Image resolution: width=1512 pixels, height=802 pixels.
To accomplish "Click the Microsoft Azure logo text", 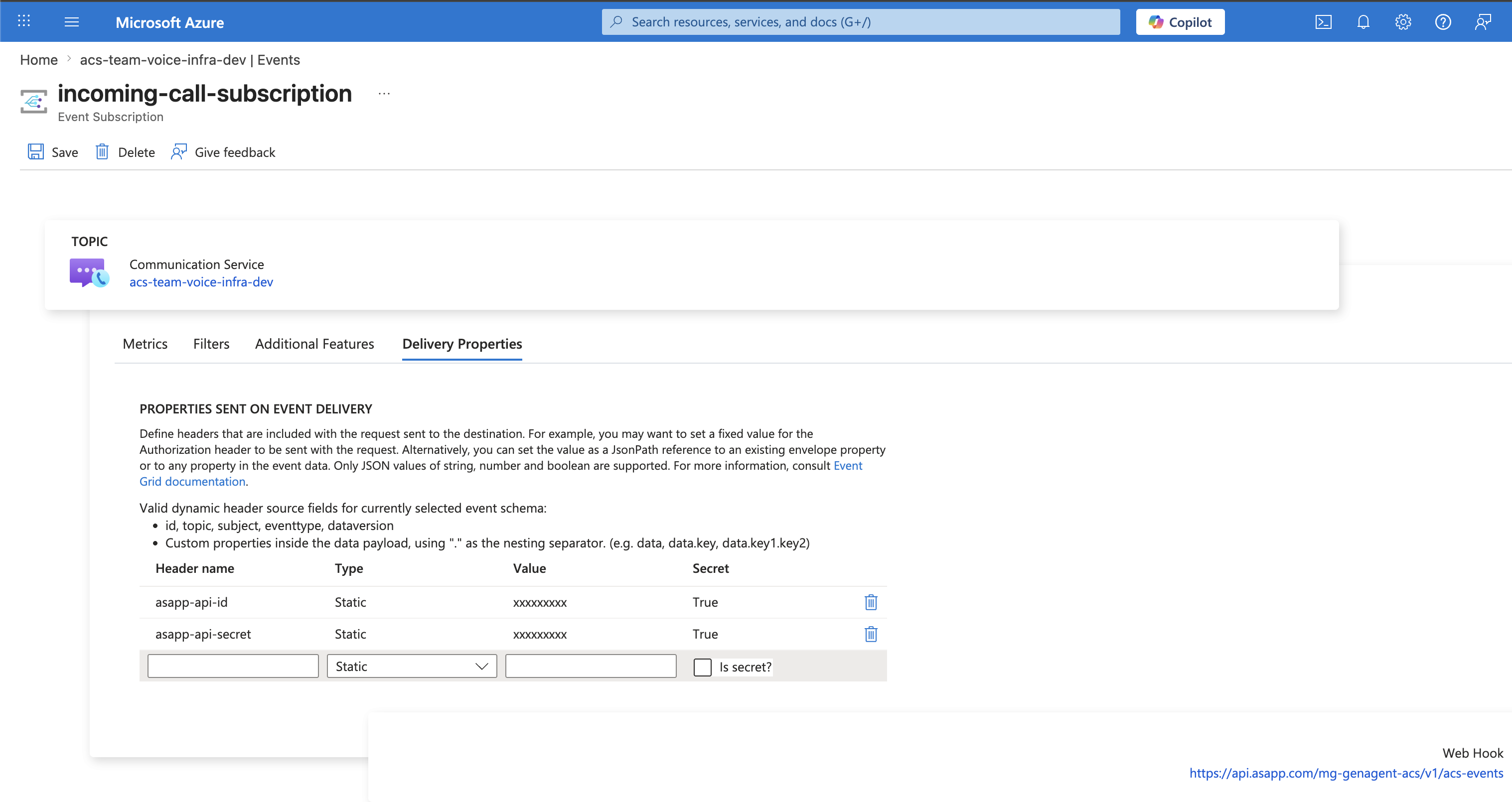I will point(169,22).
